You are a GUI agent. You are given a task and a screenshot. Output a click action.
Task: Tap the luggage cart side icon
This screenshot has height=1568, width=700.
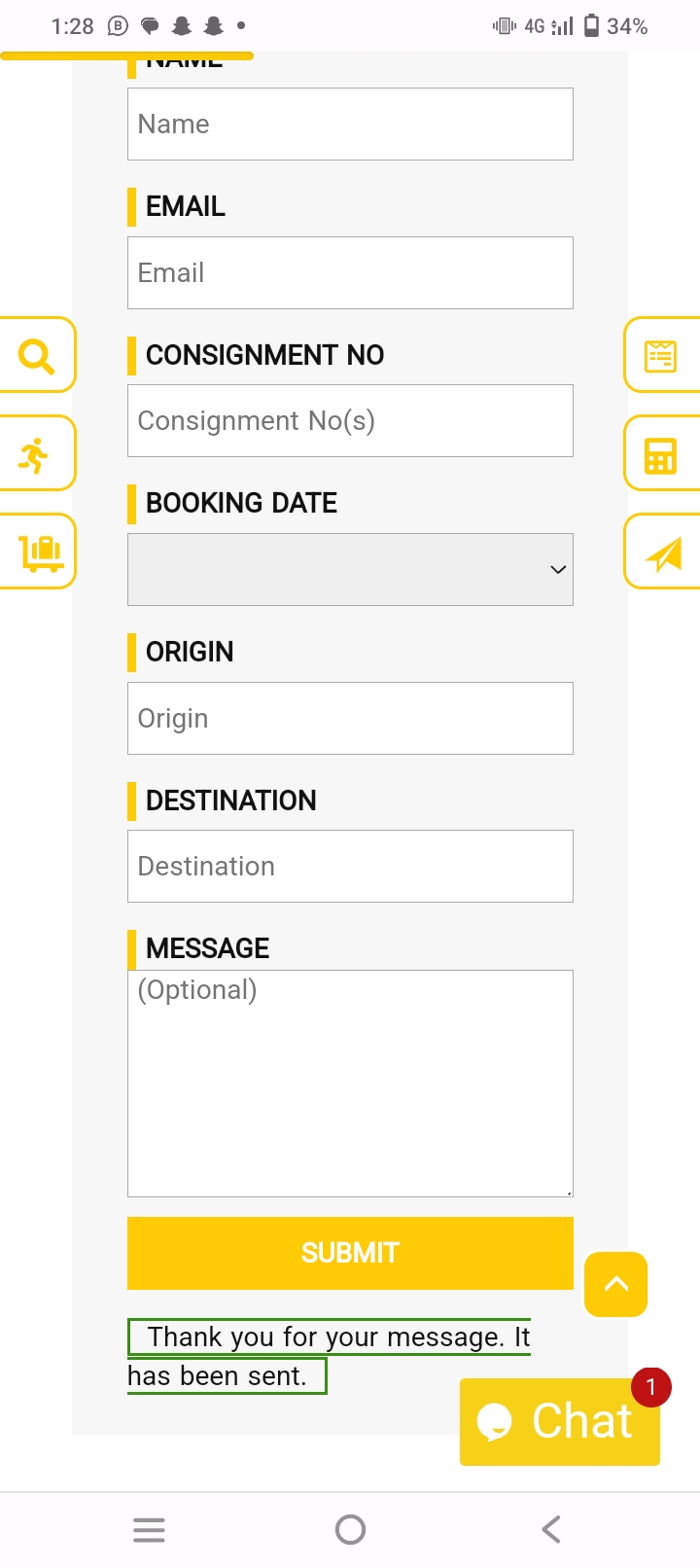point(39,552)
